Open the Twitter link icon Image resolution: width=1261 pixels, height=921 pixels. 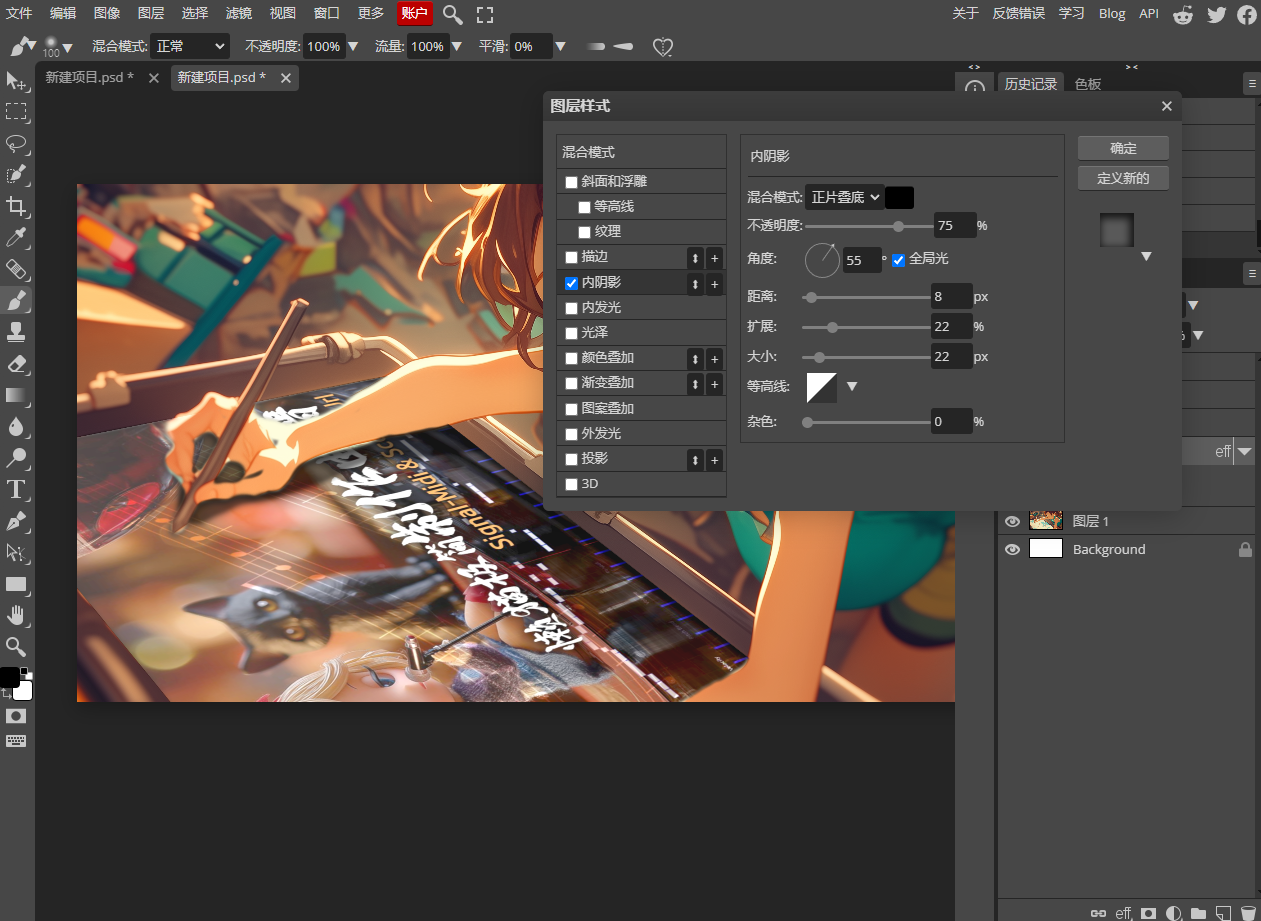(1216, 14)
